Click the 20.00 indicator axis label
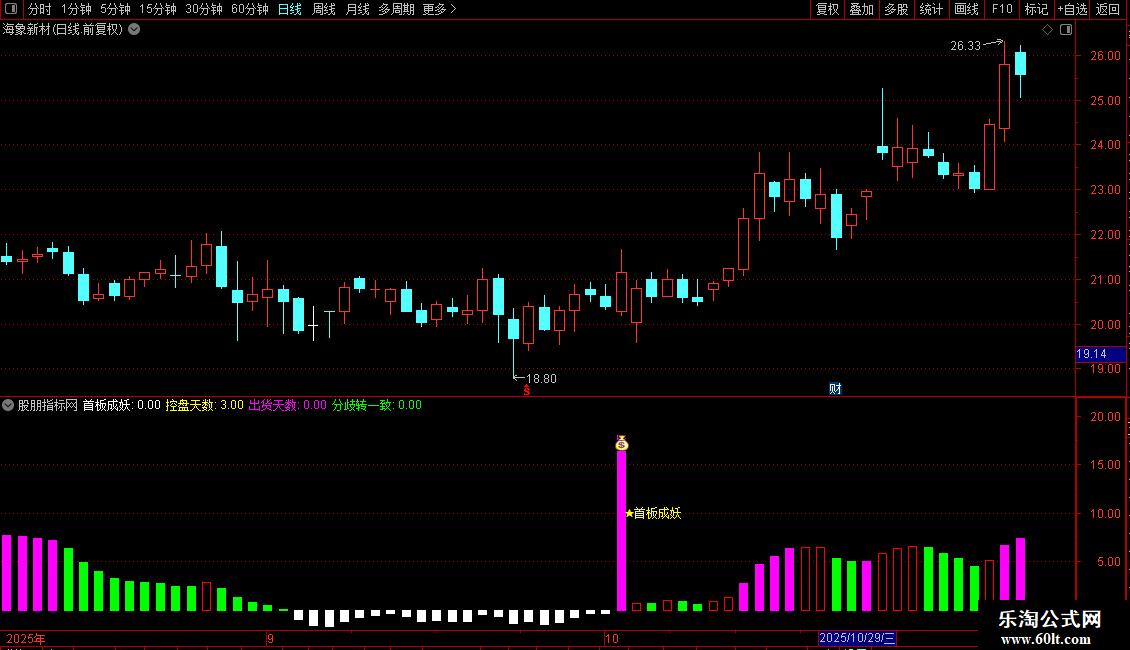 click(1105, 417)
